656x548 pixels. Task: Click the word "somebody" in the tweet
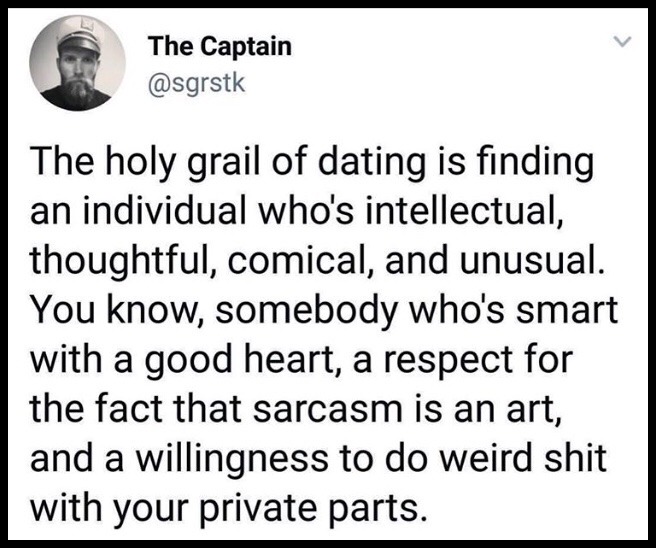305,310
